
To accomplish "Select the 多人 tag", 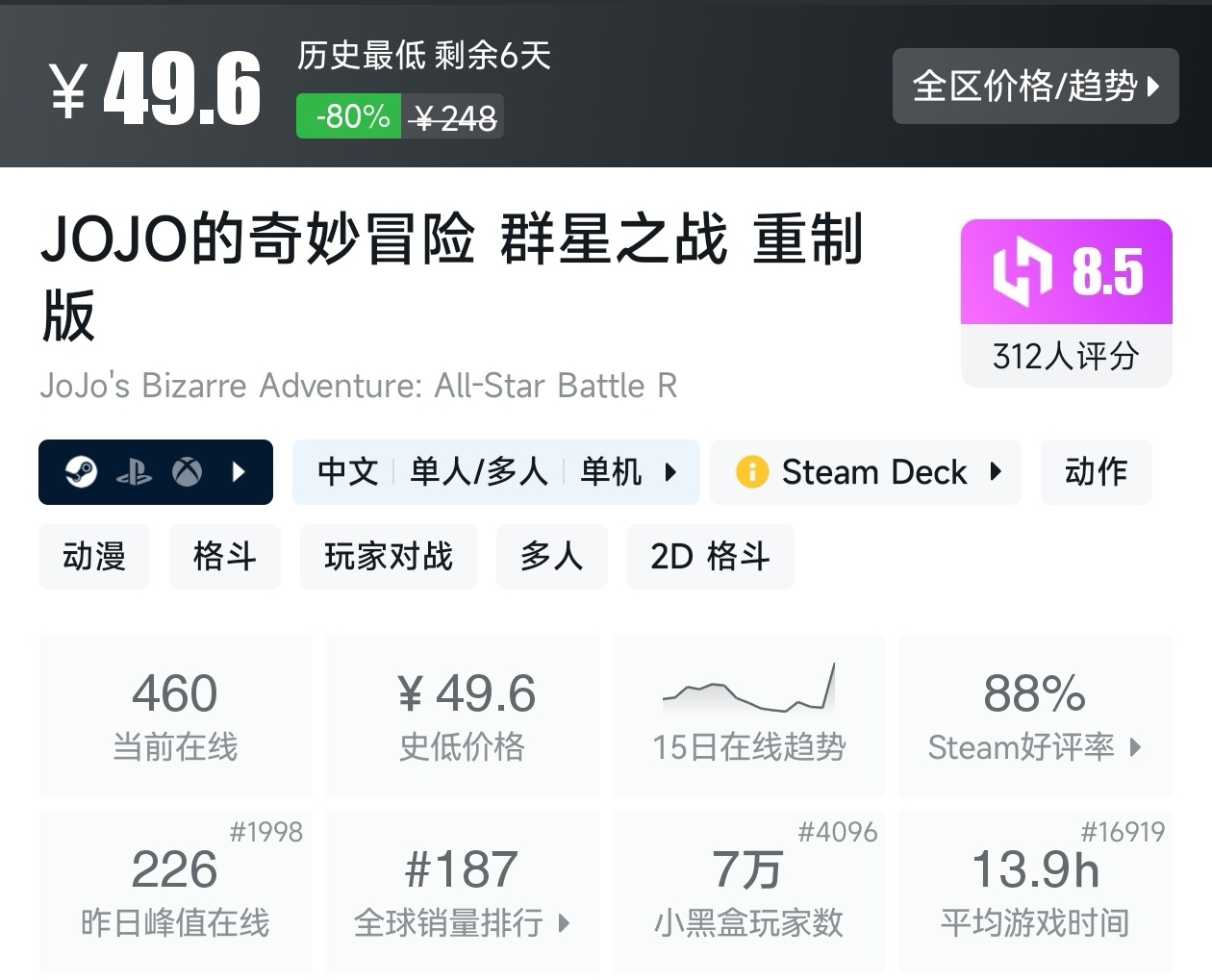I will (551, 557).
